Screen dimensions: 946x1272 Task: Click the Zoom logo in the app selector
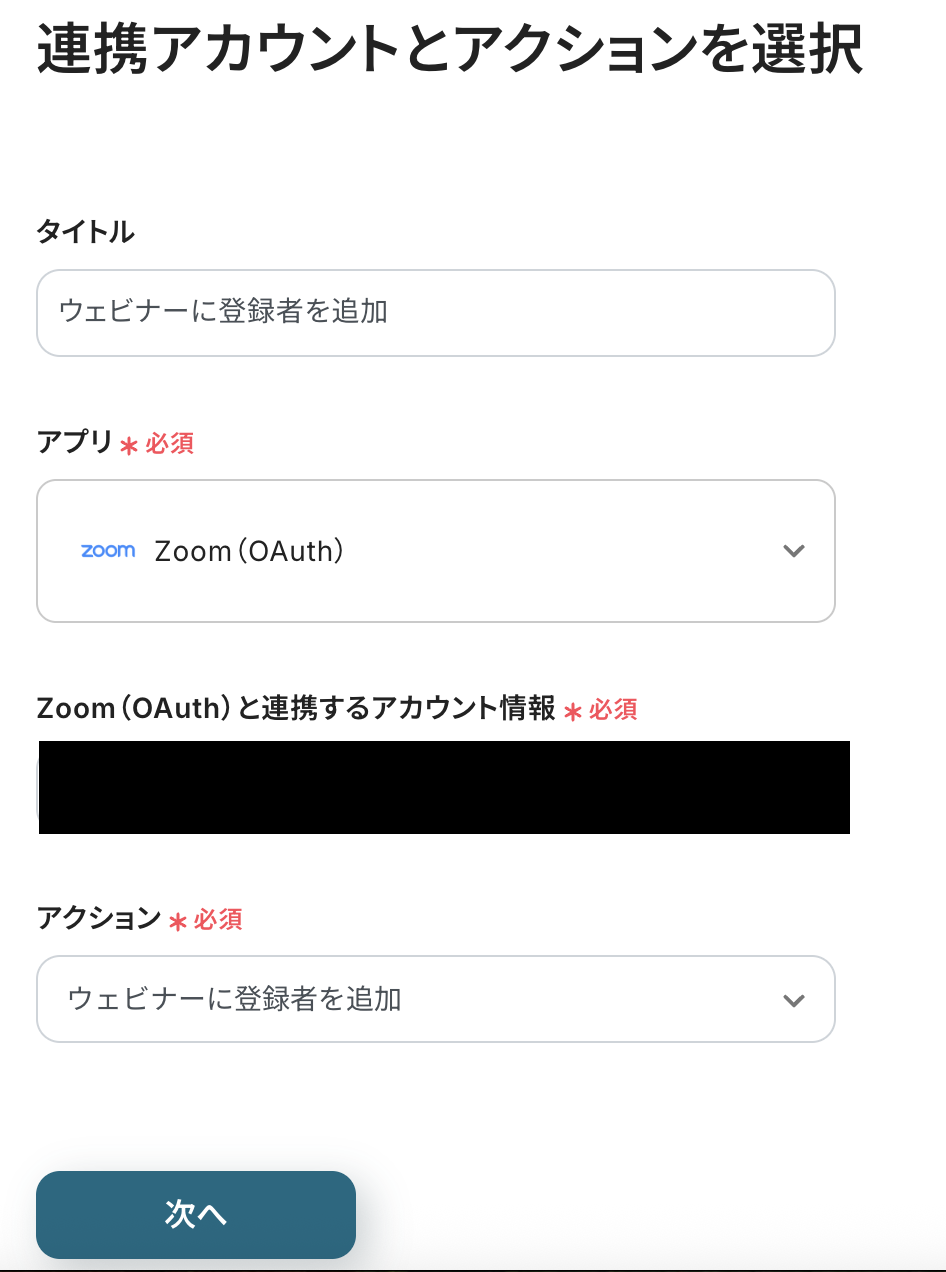click(108, 550)
